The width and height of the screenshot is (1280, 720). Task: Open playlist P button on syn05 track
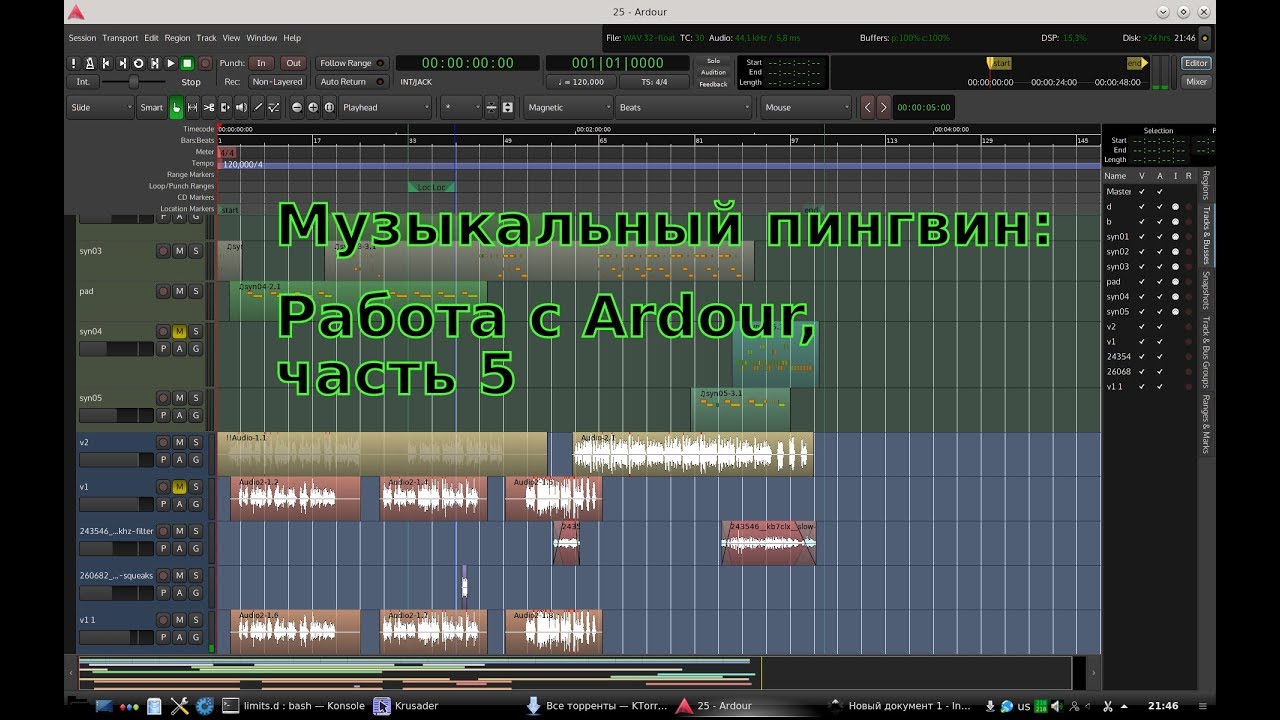(x=163, y=415)
